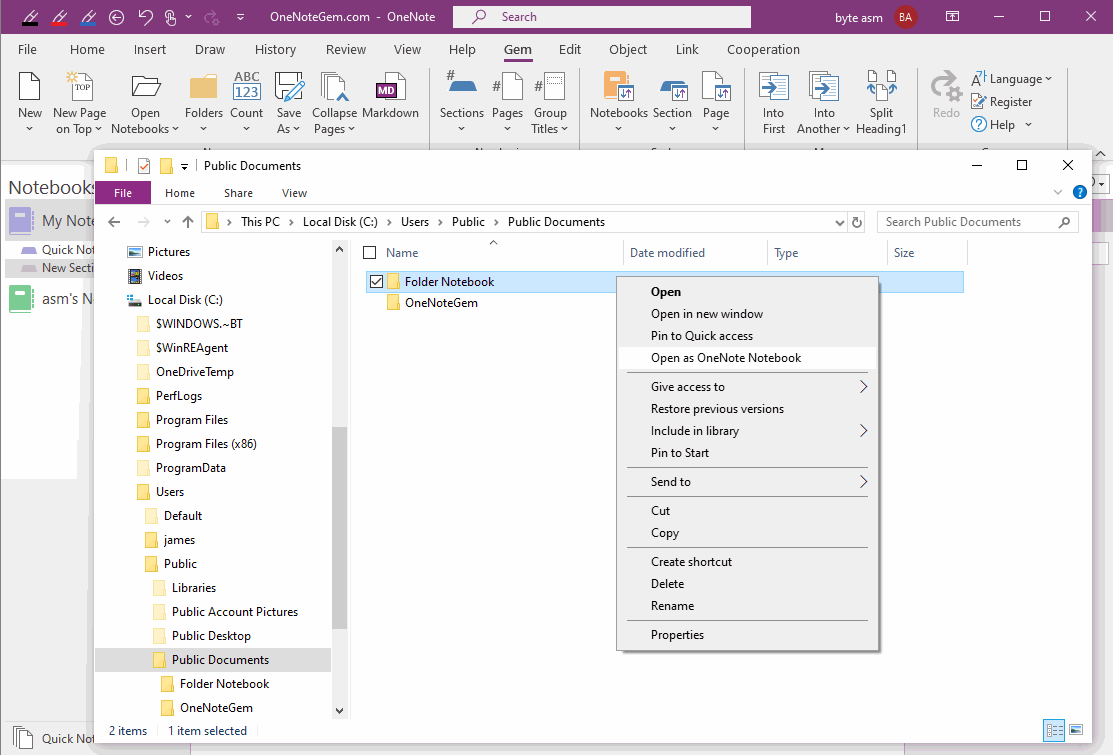Select Create shortcut in context menu

[747, 562]
